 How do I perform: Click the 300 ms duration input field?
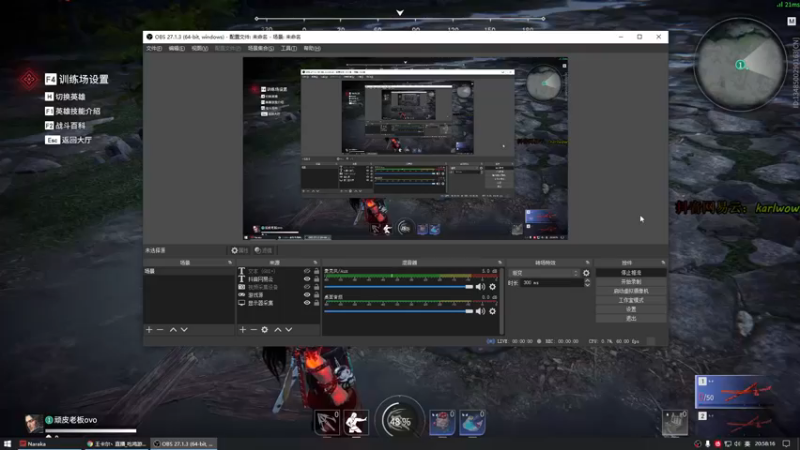pyautogui.click(x=552, y=283)
